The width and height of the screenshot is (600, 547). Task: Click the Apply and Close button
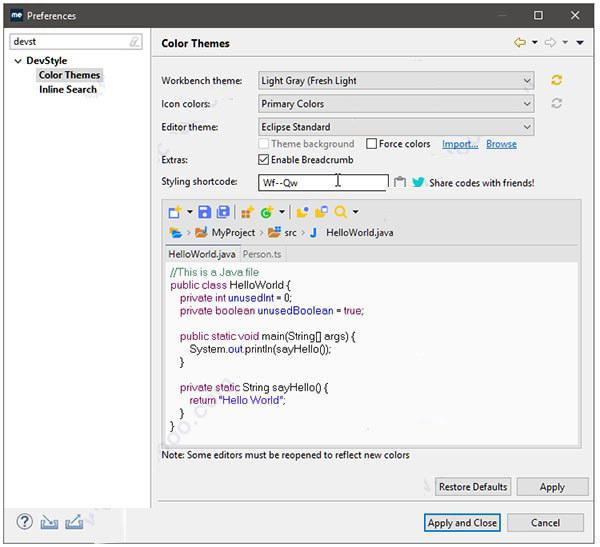462,523
